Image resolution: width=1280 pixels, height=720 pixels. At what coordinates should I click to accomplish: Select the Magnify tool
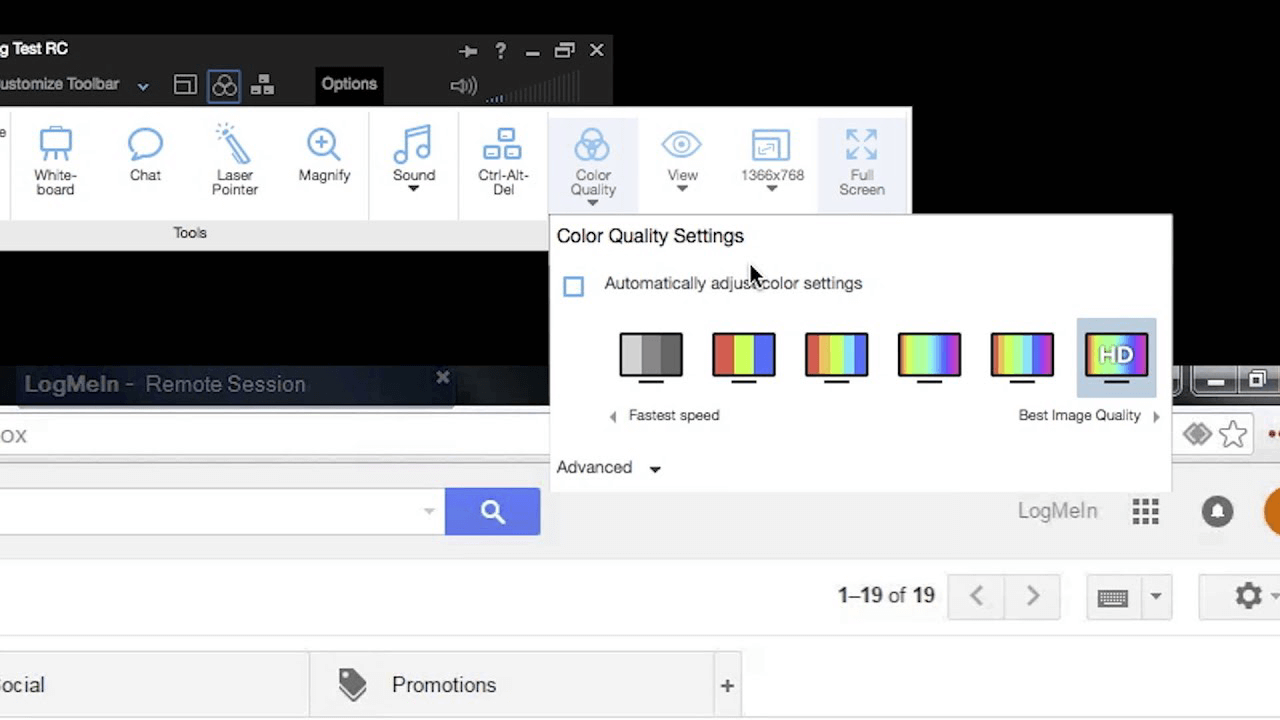[x=324, y=155]
